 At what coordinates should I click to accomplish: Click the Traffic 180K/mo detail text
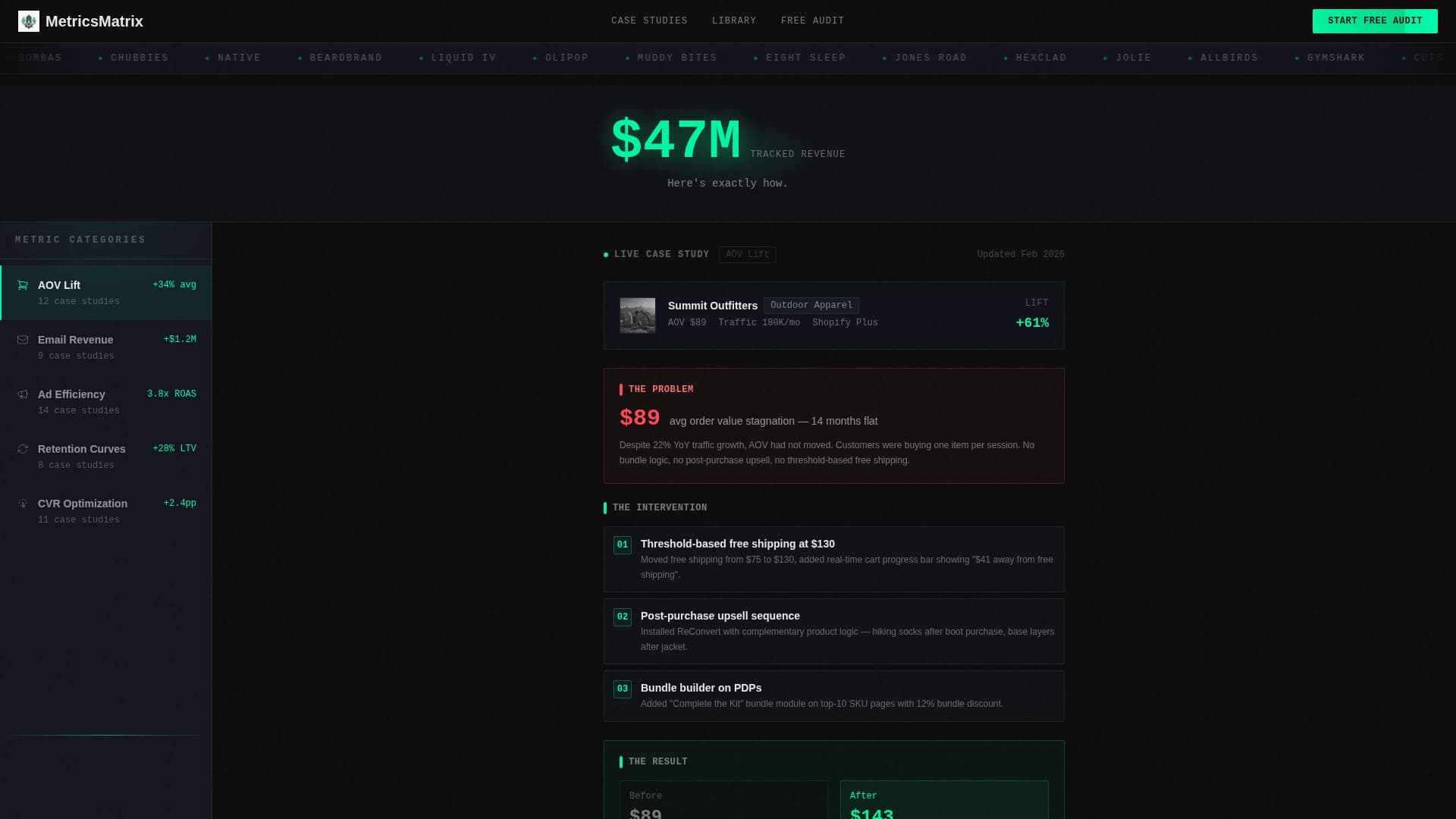click(759, 323)
